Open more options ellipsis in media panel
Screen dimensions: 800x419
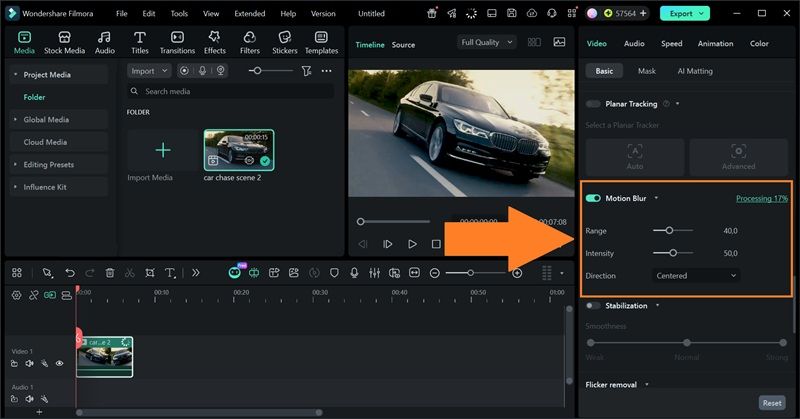(x=327, y=71)
